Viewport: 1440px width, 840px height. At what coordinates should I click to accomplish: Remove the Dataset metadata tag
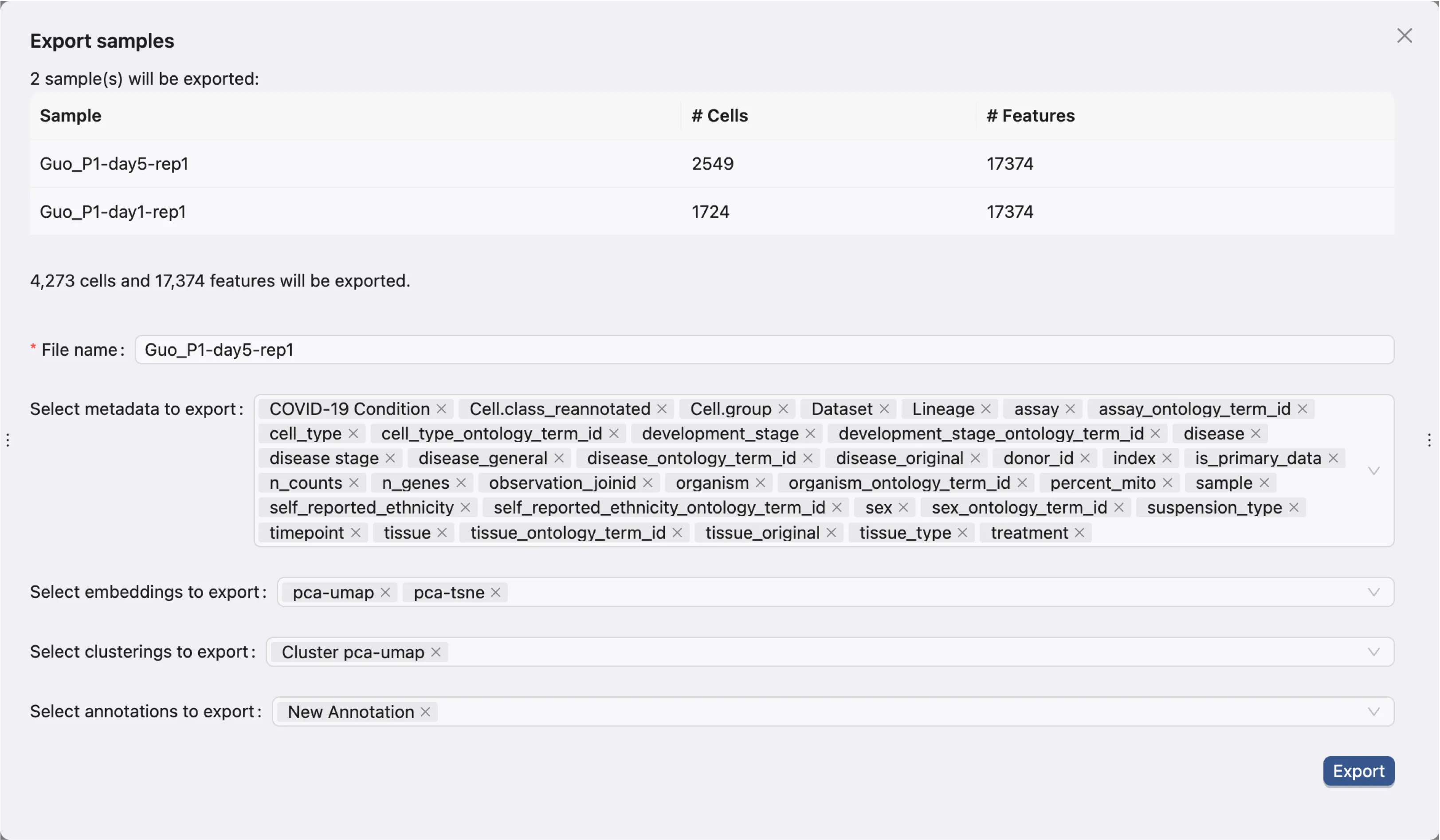coord(884,409)
